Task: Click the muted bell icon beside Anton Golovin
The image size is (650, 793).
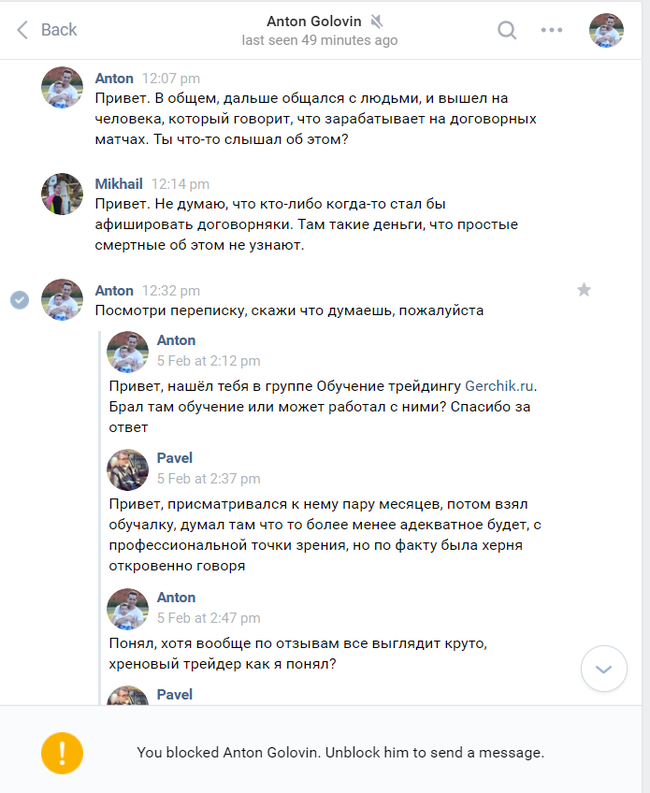Action: 376,21
